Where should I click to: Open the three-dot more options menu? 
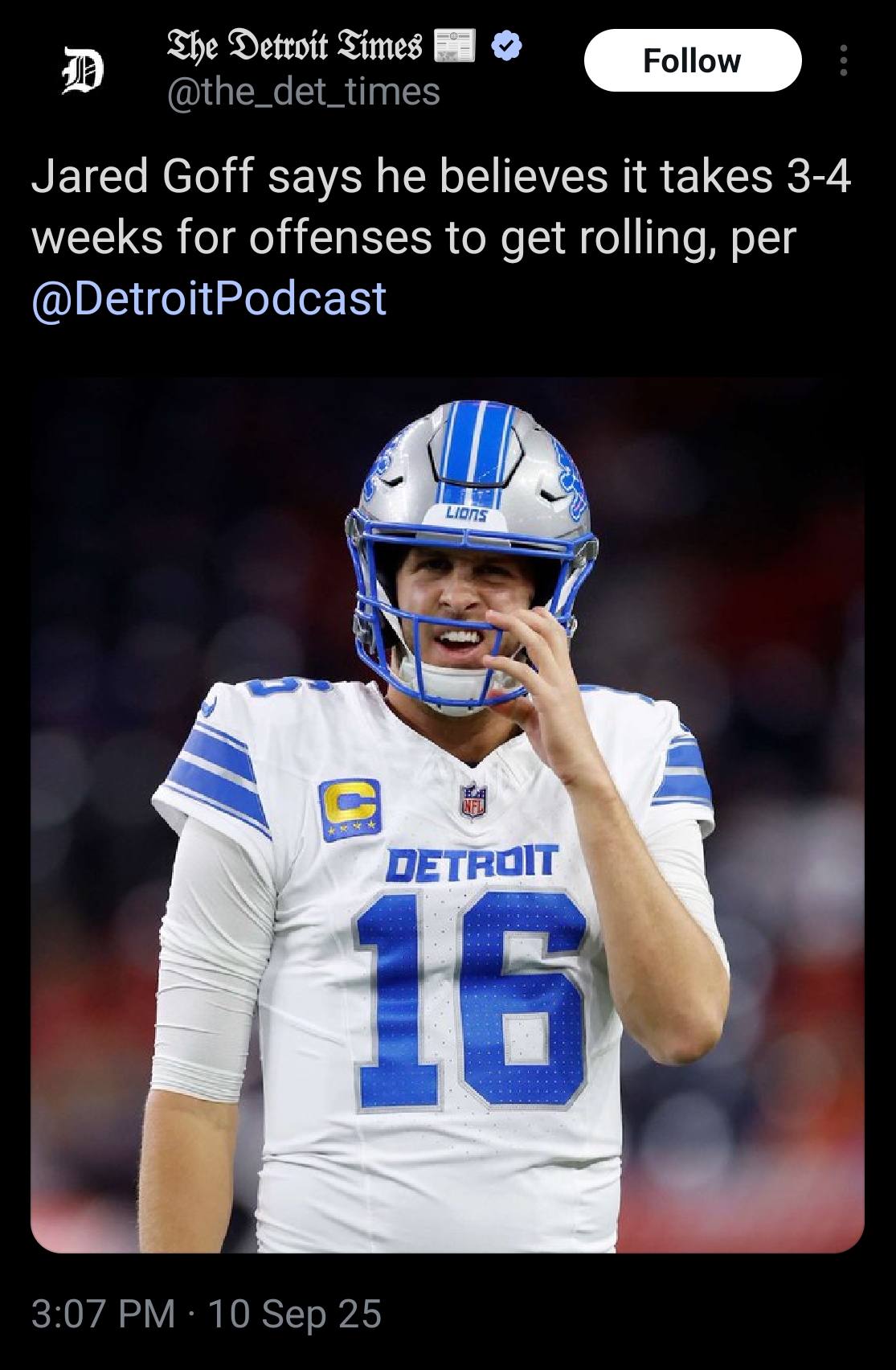pos(842,60)
